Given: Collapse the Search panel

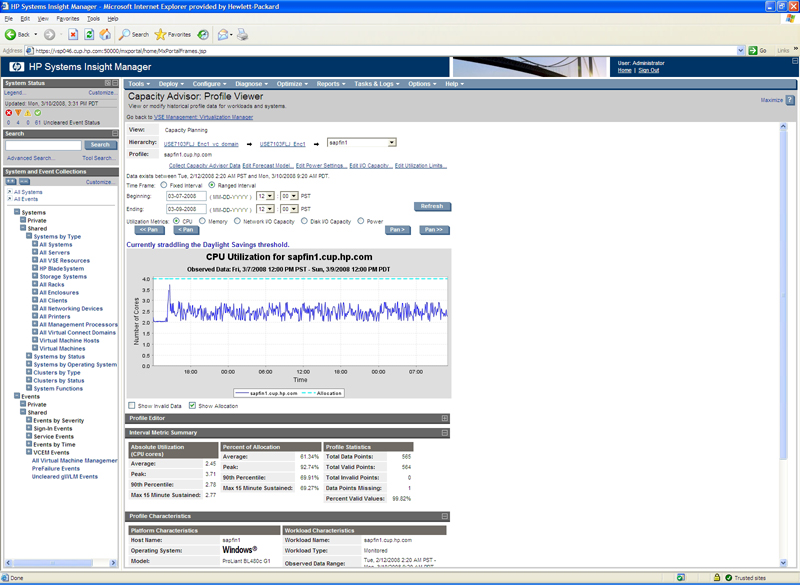Looking at the screenshot, I should [x=115, y=134].
